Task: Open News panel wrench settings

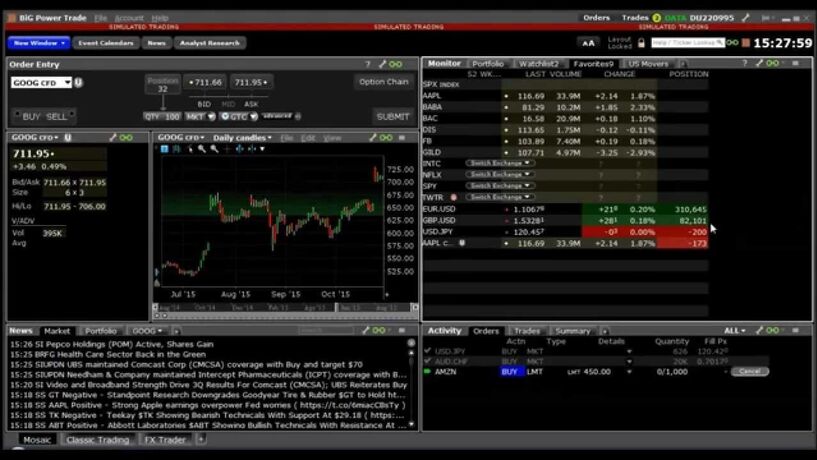Action: [366, 330]
